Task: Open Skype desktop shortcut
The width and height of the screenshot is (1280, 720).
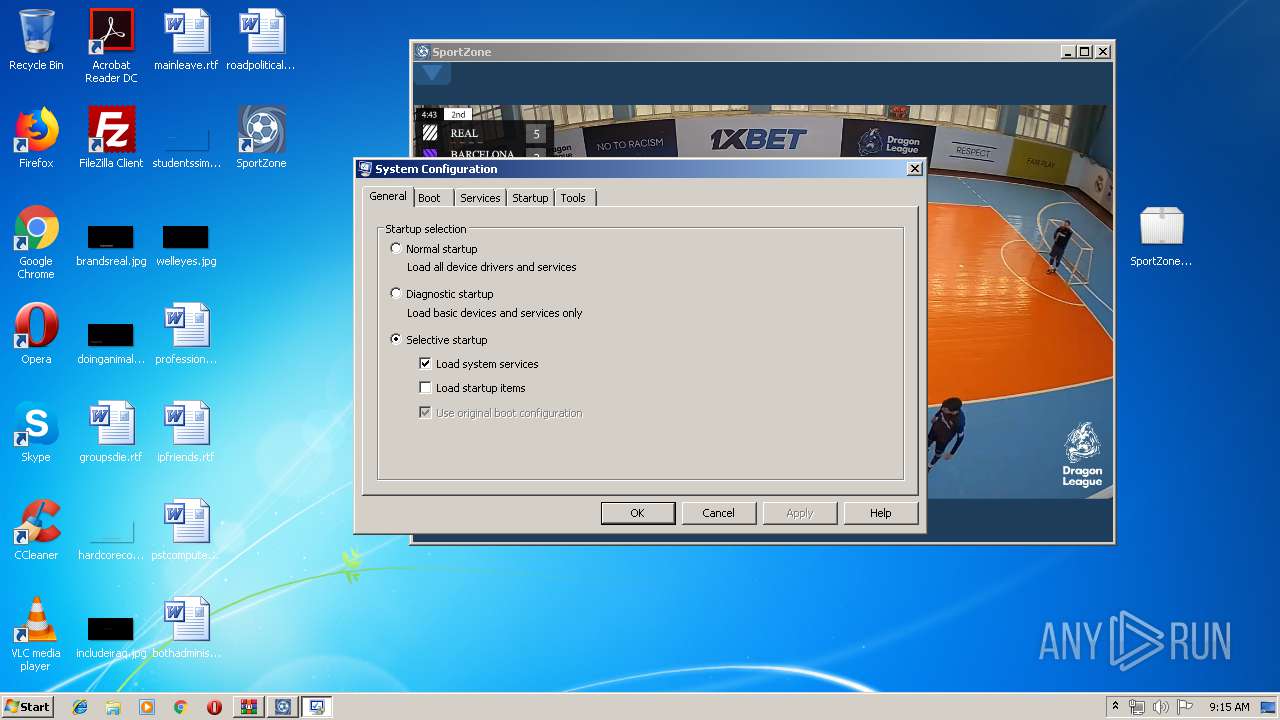Action: click(36, 432)
